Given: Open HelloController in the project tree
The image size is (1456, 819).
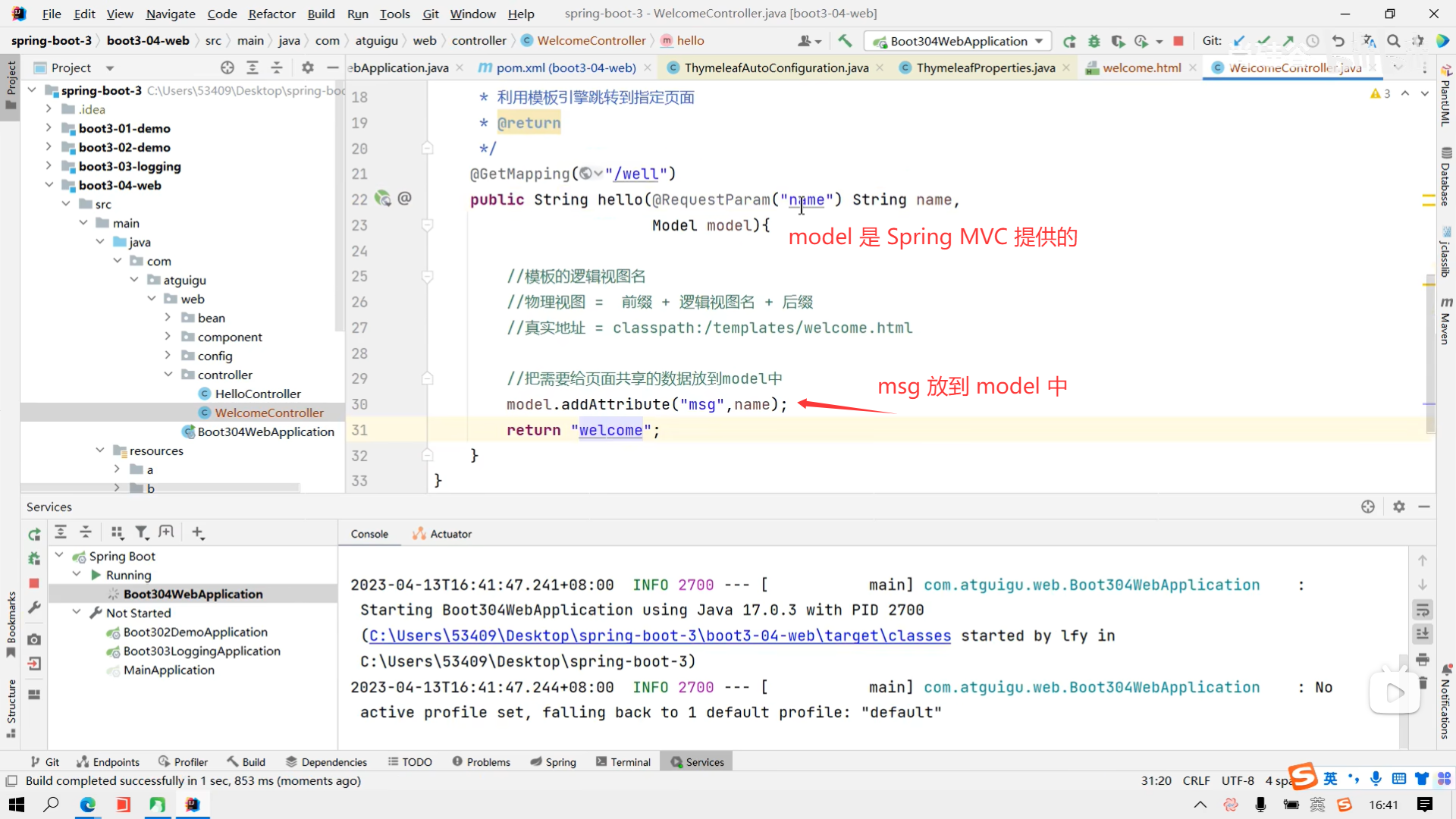Looking at the screenshot, I should (257, 394).
